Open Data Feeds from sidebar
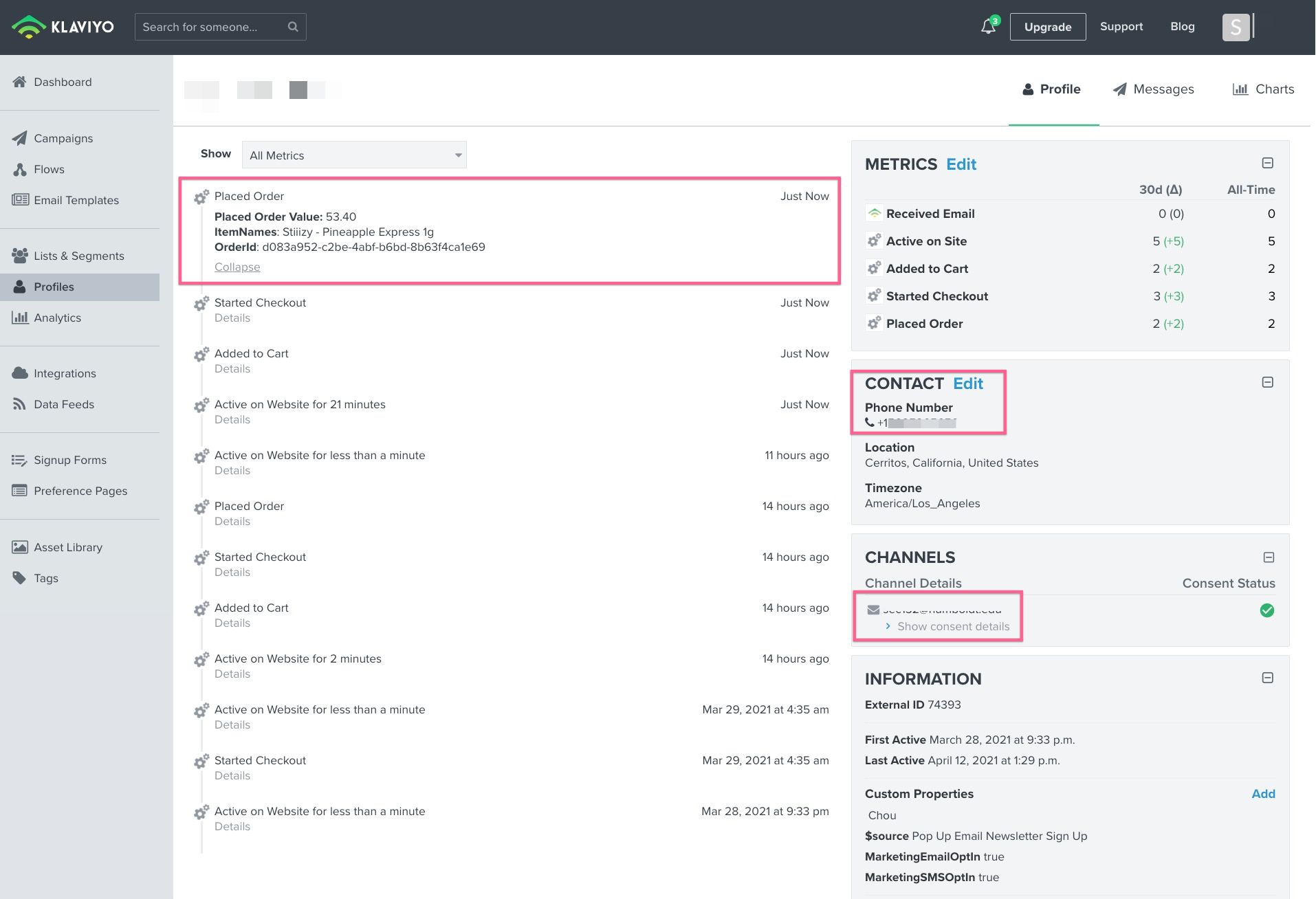 click(x=63, y=404)
